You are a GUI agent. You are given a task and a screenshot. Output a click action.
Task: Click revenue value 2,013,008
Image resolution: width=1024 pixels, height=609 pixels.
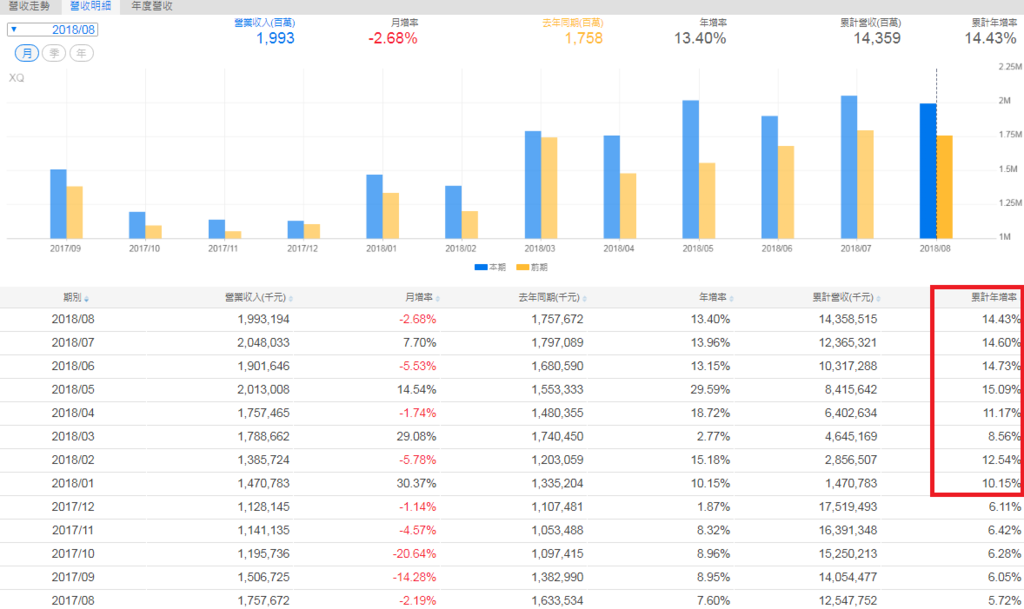point(263,390)
